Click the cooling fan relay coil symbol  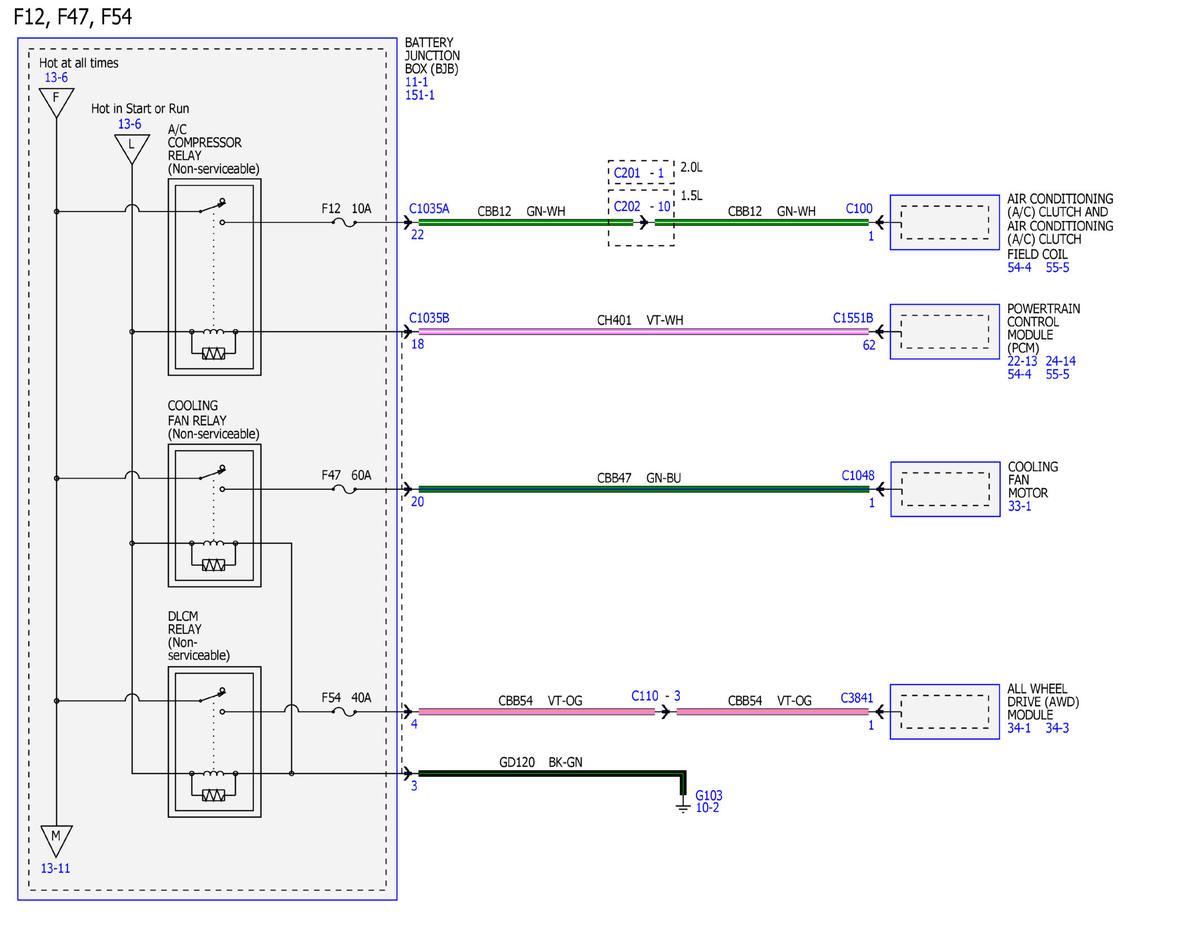point(214,555)
